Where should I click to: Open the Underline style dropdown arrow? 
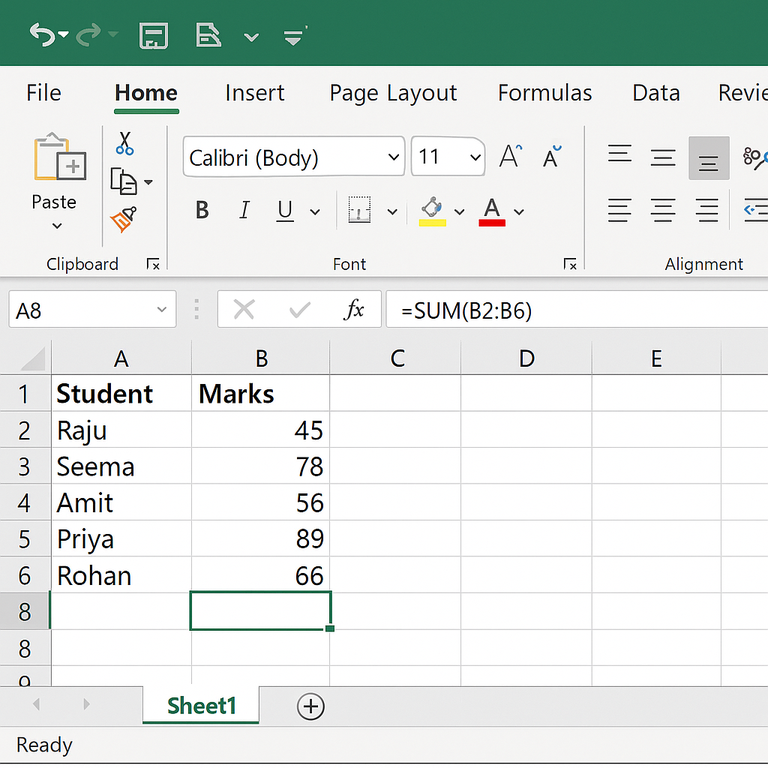pos(315,212)
